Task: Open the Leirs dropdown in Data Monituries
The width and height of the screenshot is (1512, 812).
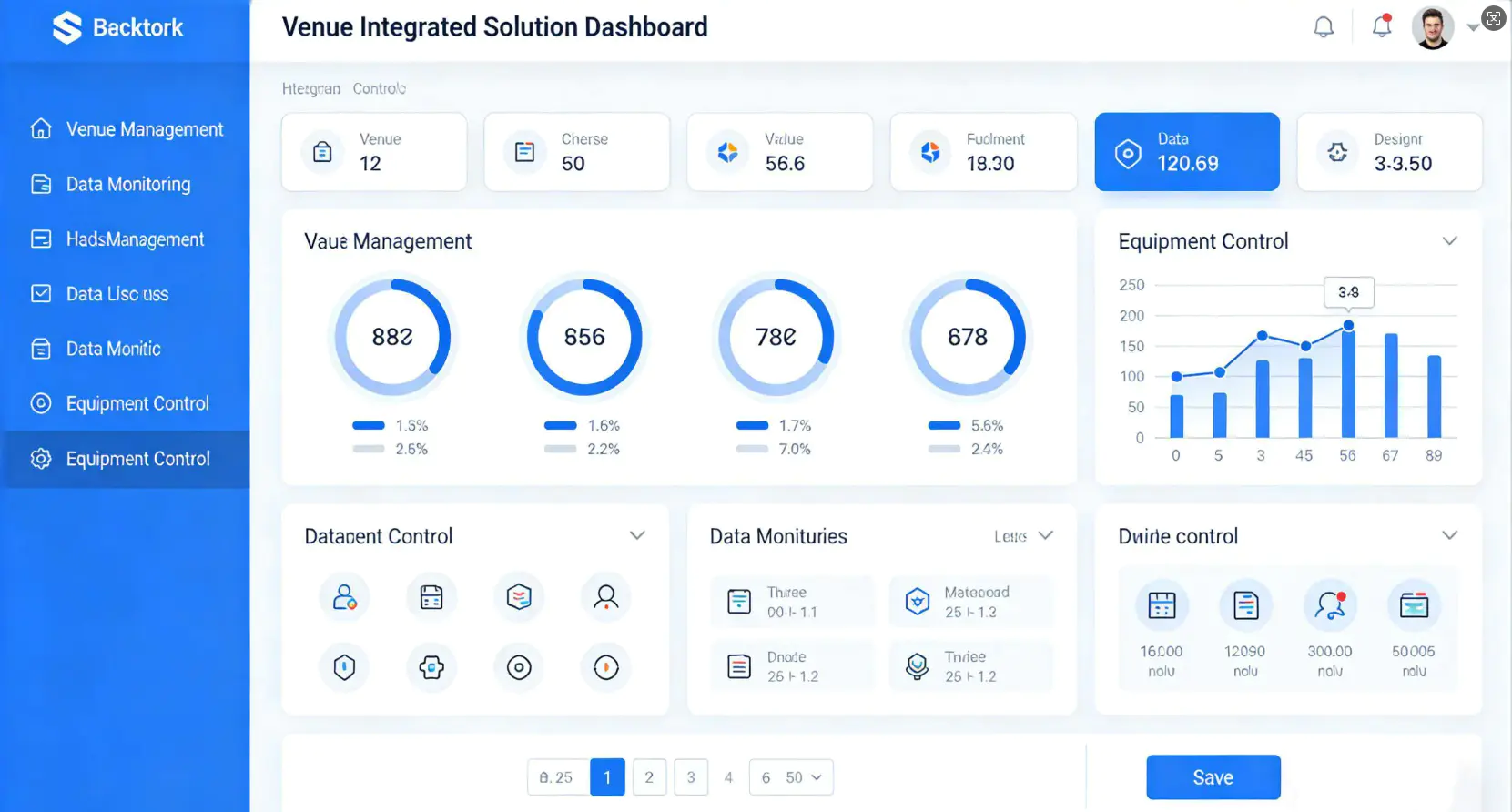Action: coord(1024,536)
